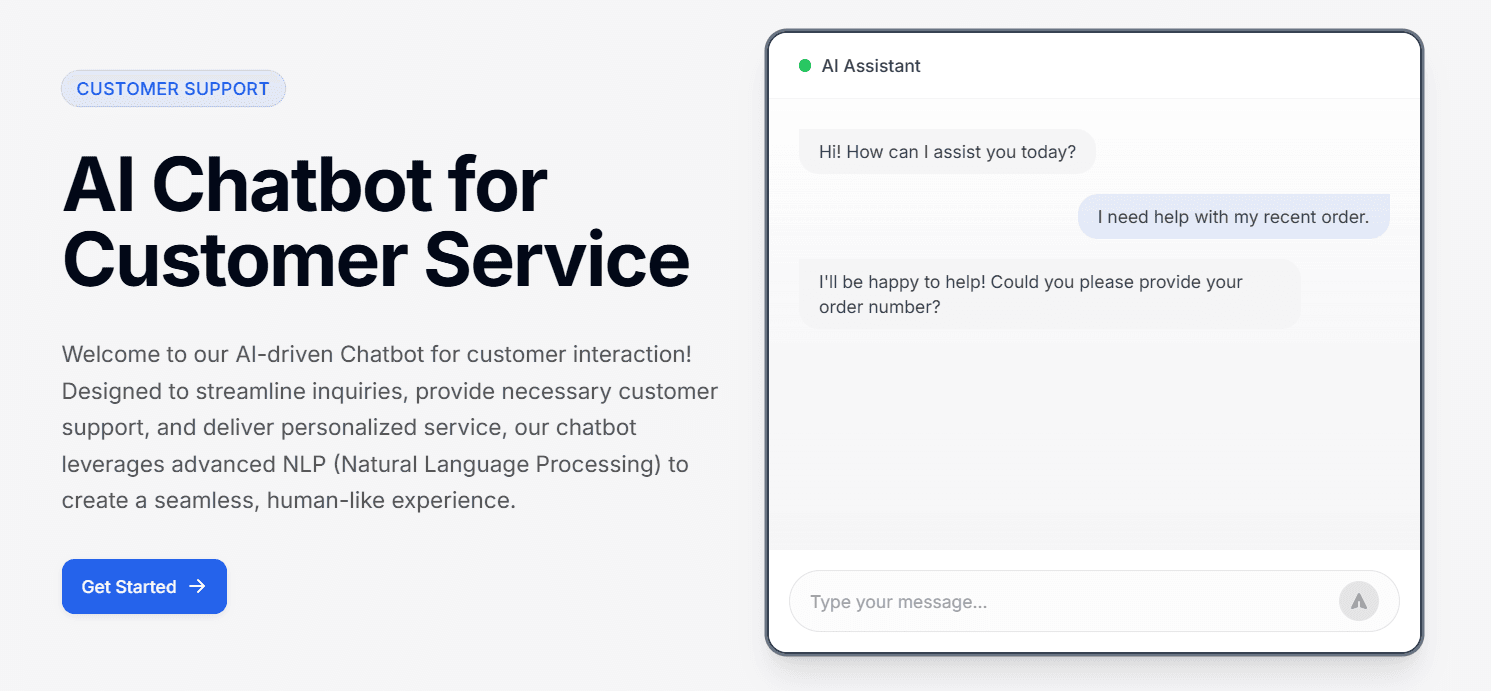Click the AI Assistant header title
This screenshot has height=691, width=1491.
[871, 66]
